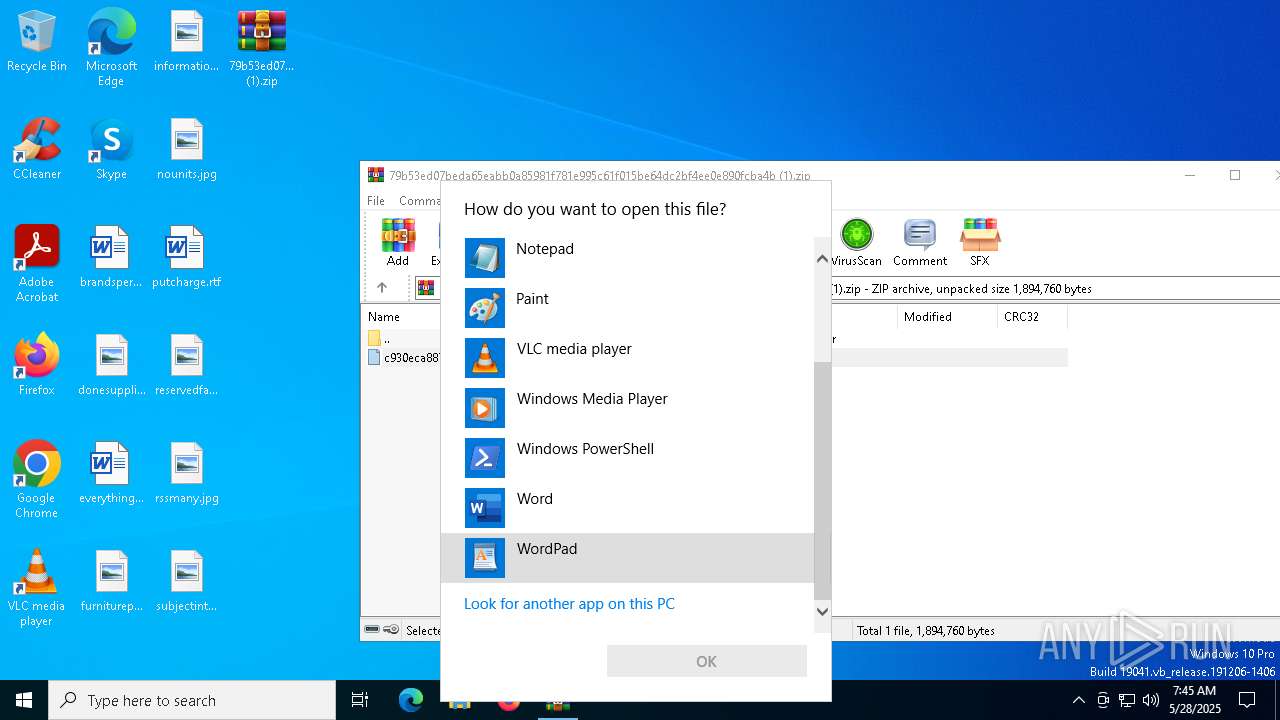Viewport: 1280px width, 720px height.
Task: Launch Skype from desktop
Action: [x=111, y=150]
